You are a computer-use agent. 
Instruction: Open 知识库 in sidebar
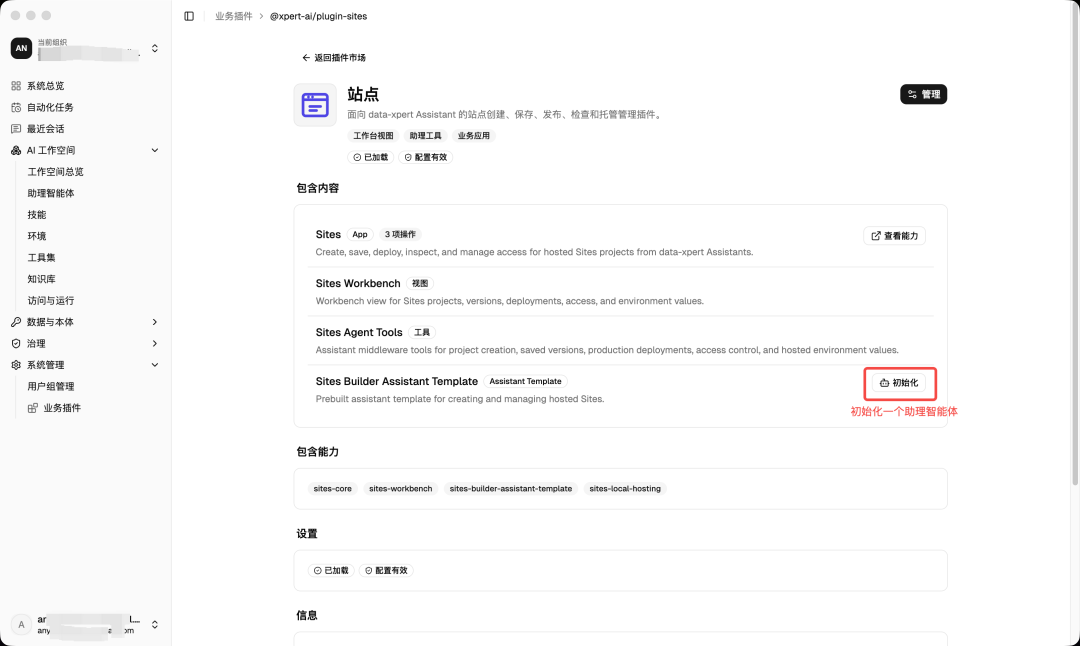[x=41, y=279]
